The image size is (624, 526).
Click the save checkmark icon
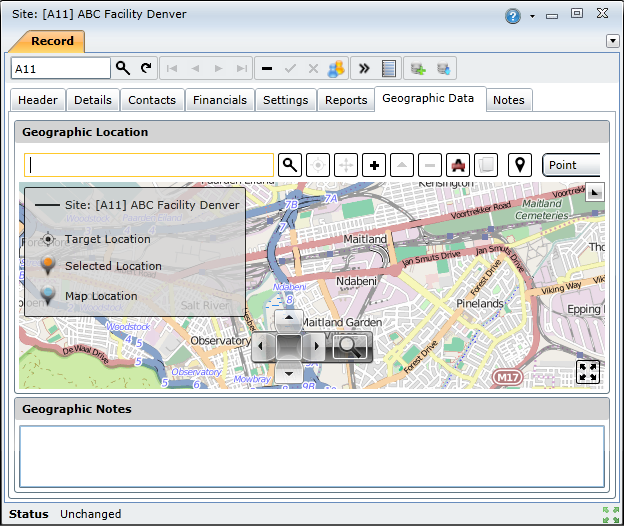point(291,68)
